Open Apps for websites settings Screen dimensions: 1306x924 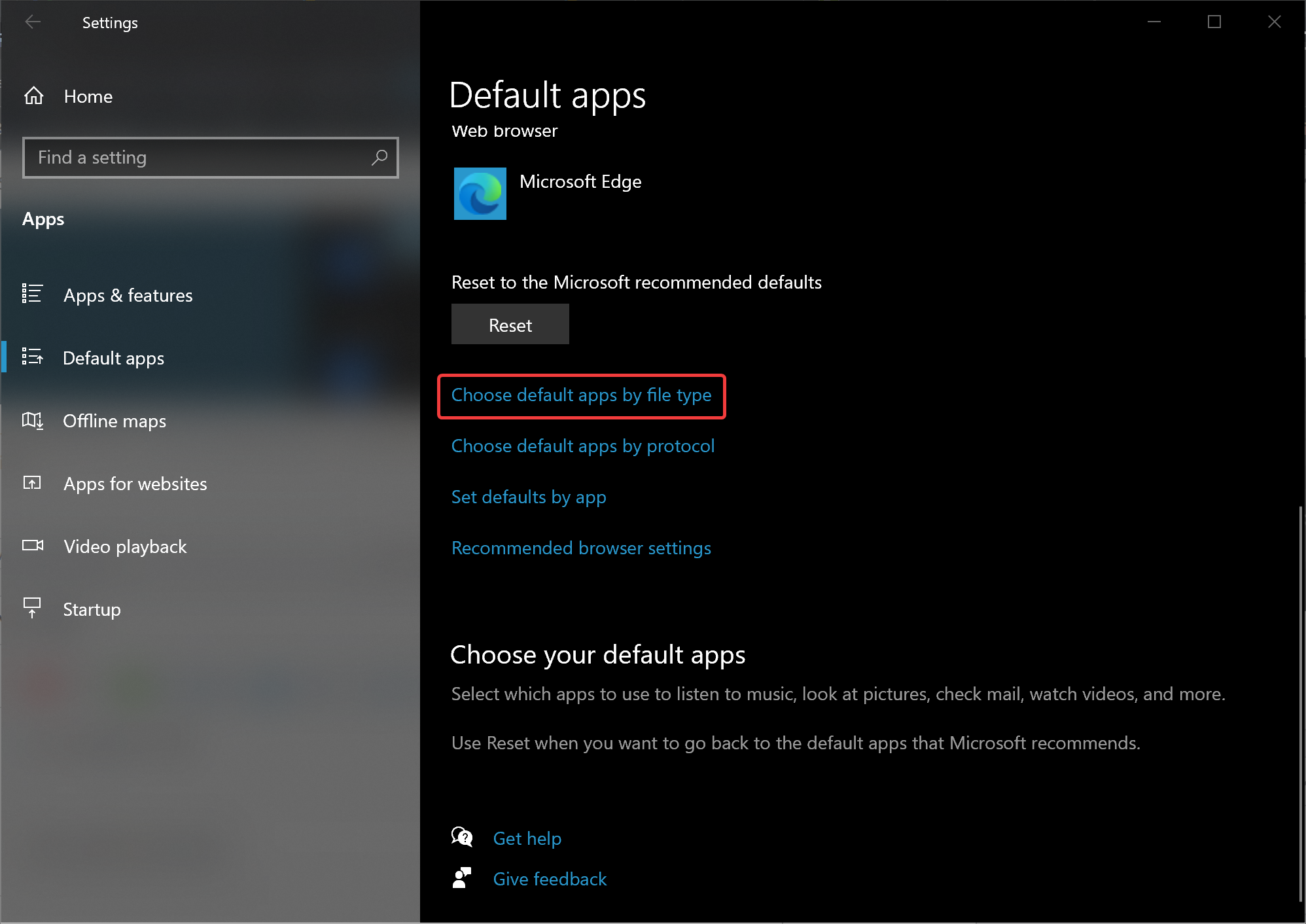135,484
